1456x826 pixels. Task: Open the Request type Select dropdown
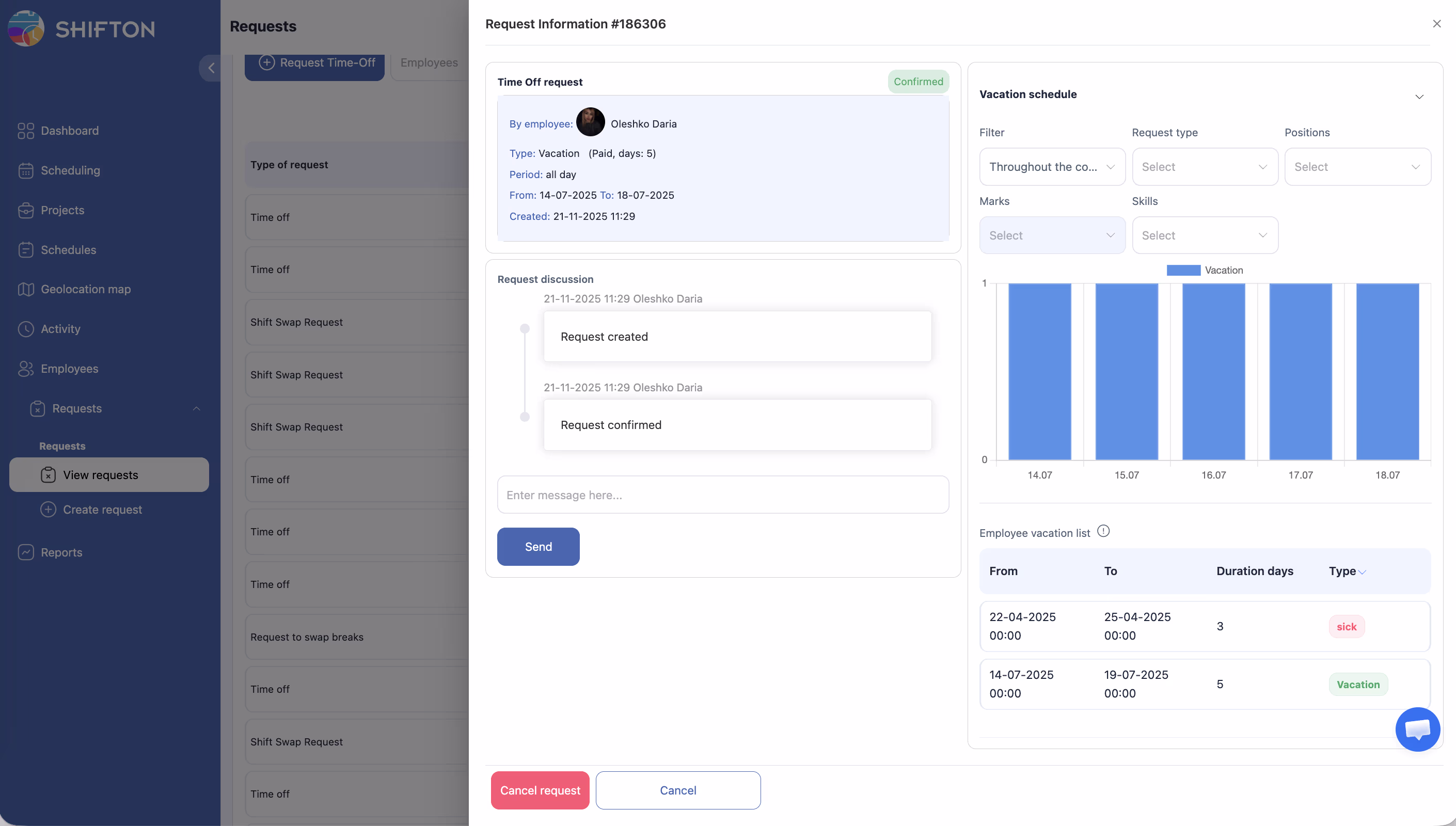pos(1204,167)
